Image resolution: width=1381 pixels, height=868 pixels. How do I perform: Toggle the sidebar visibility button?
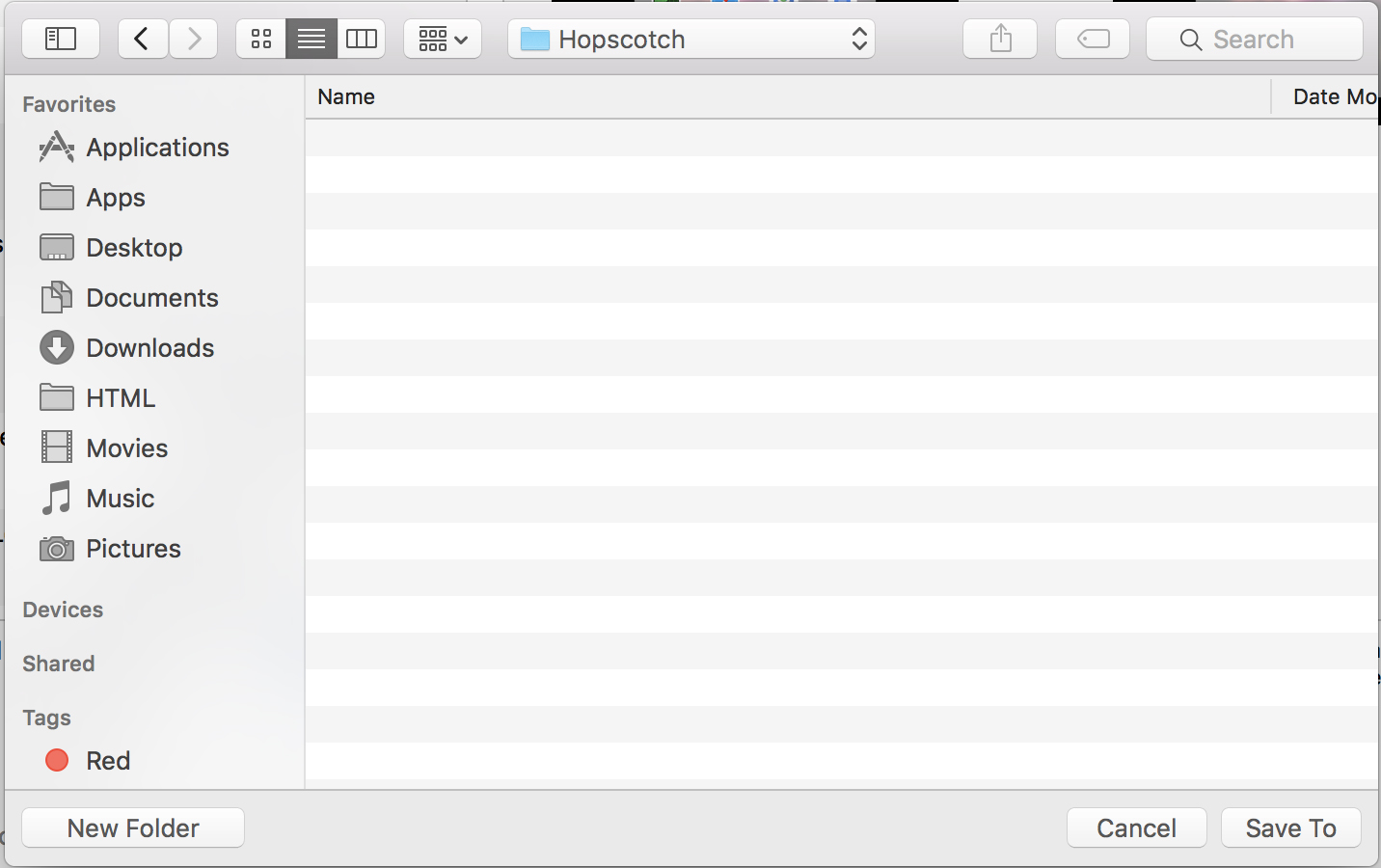pyautogui.click(x=60, y=39)
